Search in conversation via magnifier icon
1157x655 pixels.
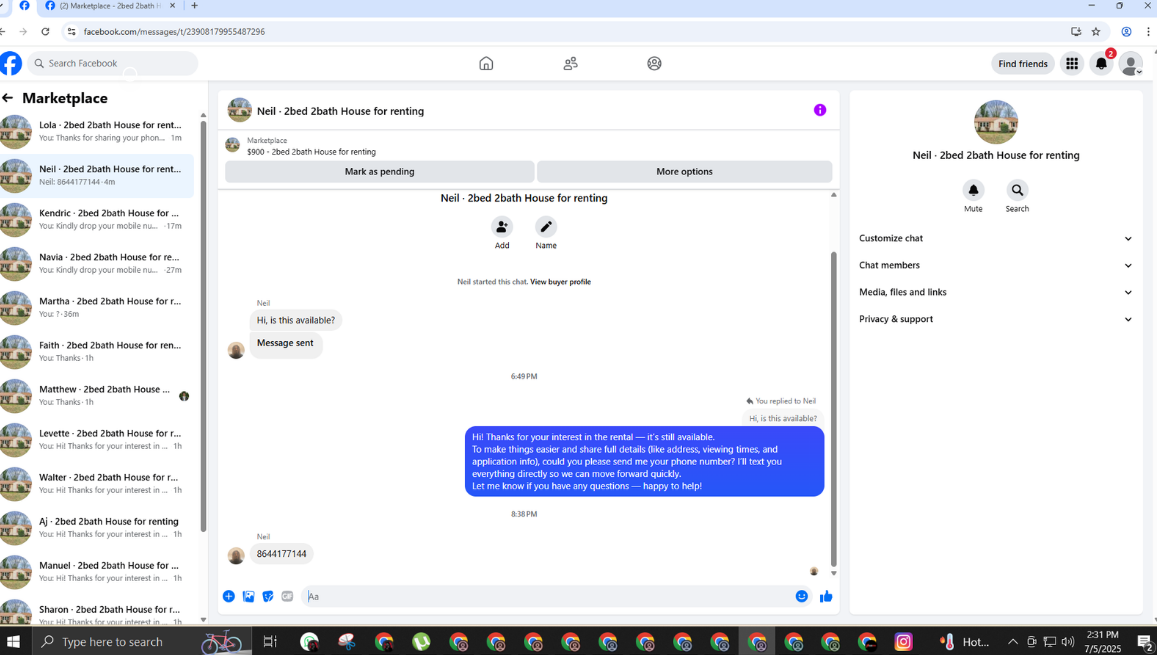coord(1017,190)
